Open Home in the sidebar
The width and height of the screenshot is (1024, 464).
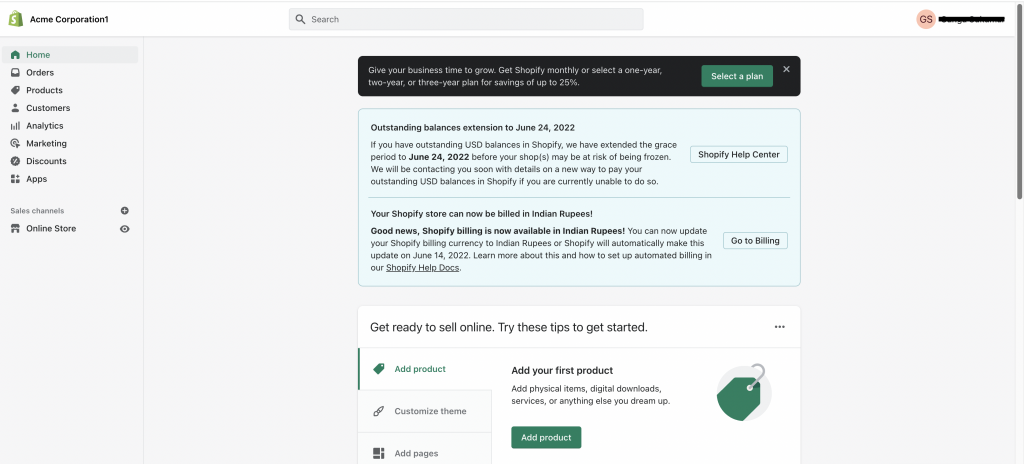click(70, 55)
